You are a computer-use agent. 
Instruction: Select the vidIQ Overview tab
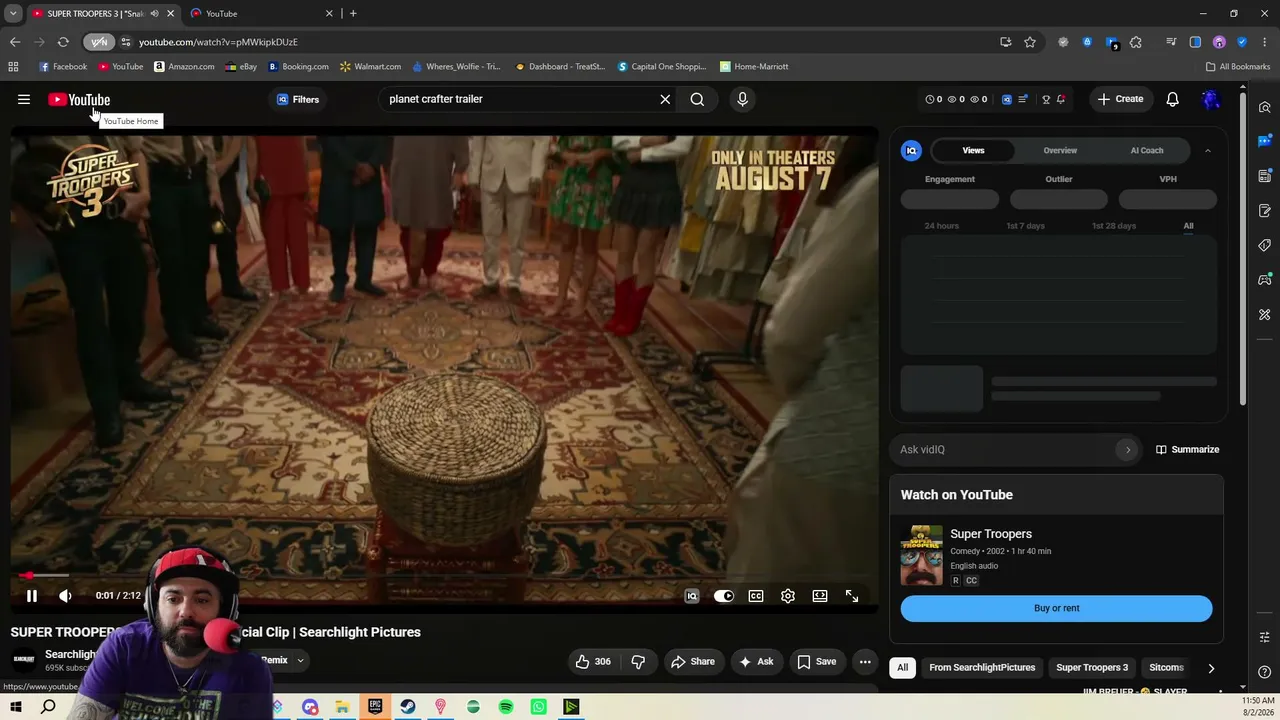pos(1060,150)
